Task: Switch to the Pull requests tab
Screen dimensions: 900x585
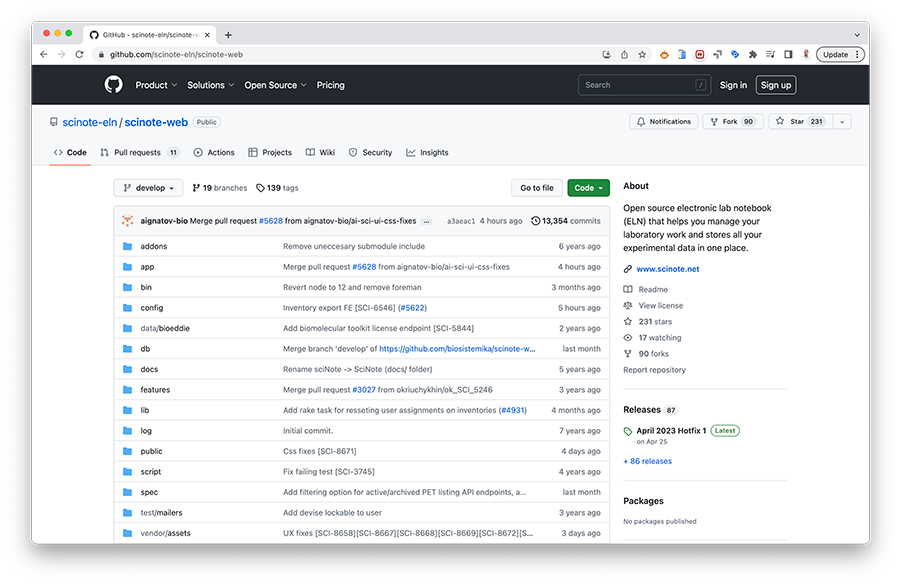Action: click(x=137, y=153)
